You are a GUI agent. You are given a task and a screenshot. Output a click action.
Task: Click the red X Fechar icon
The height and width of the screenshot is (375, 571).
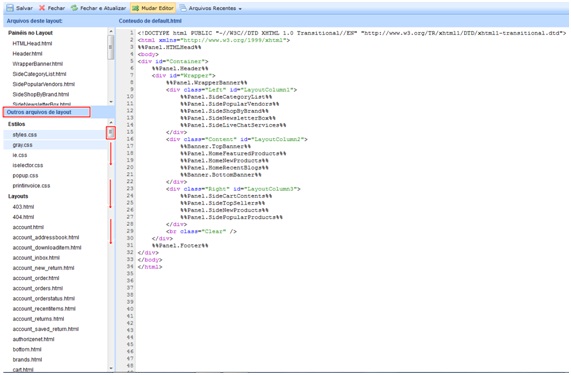click(42, 8)
